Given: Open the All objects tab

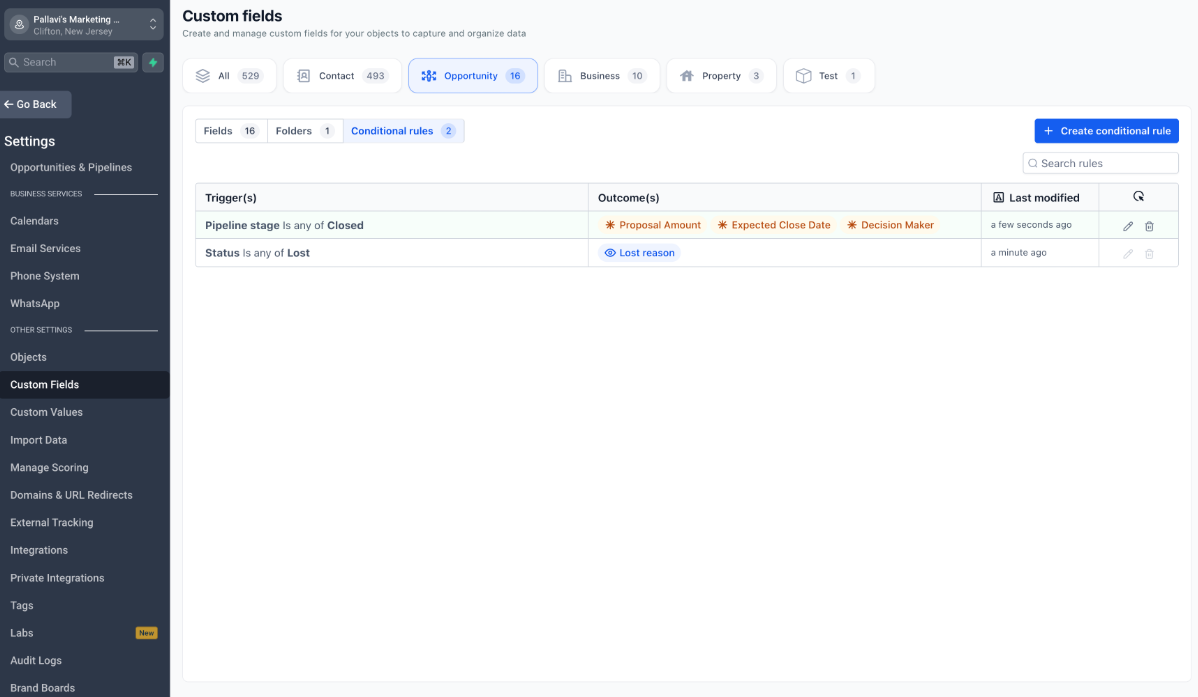Looking at the screenshot, I should 229,76.
